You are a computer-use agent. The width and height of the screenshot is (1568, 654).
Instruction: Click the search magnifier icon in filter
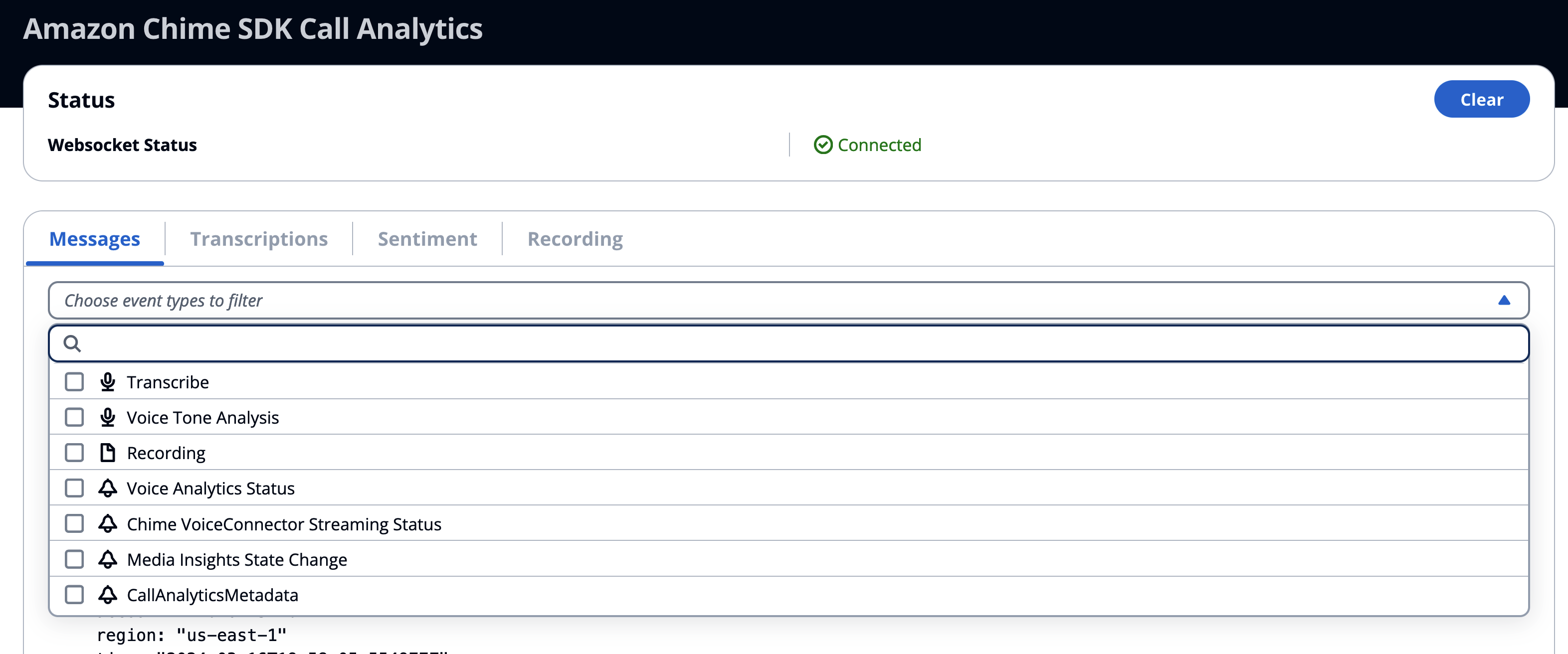72,344
